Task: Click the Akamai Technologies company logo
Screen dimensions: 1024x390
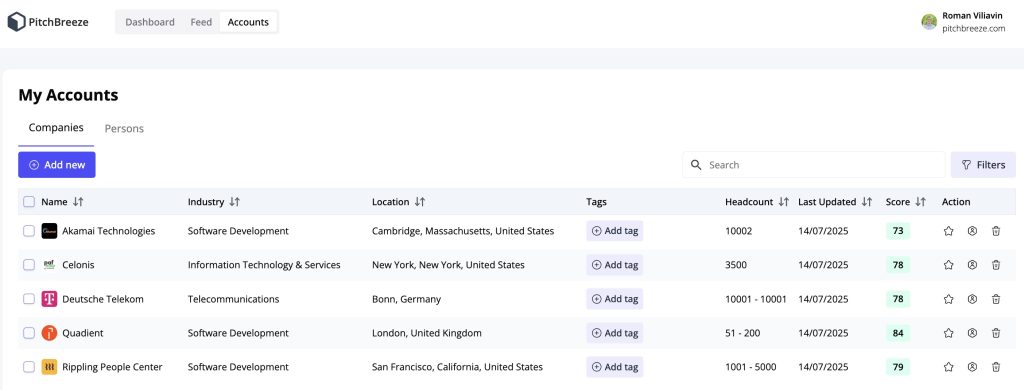Action: click(49, 231)
